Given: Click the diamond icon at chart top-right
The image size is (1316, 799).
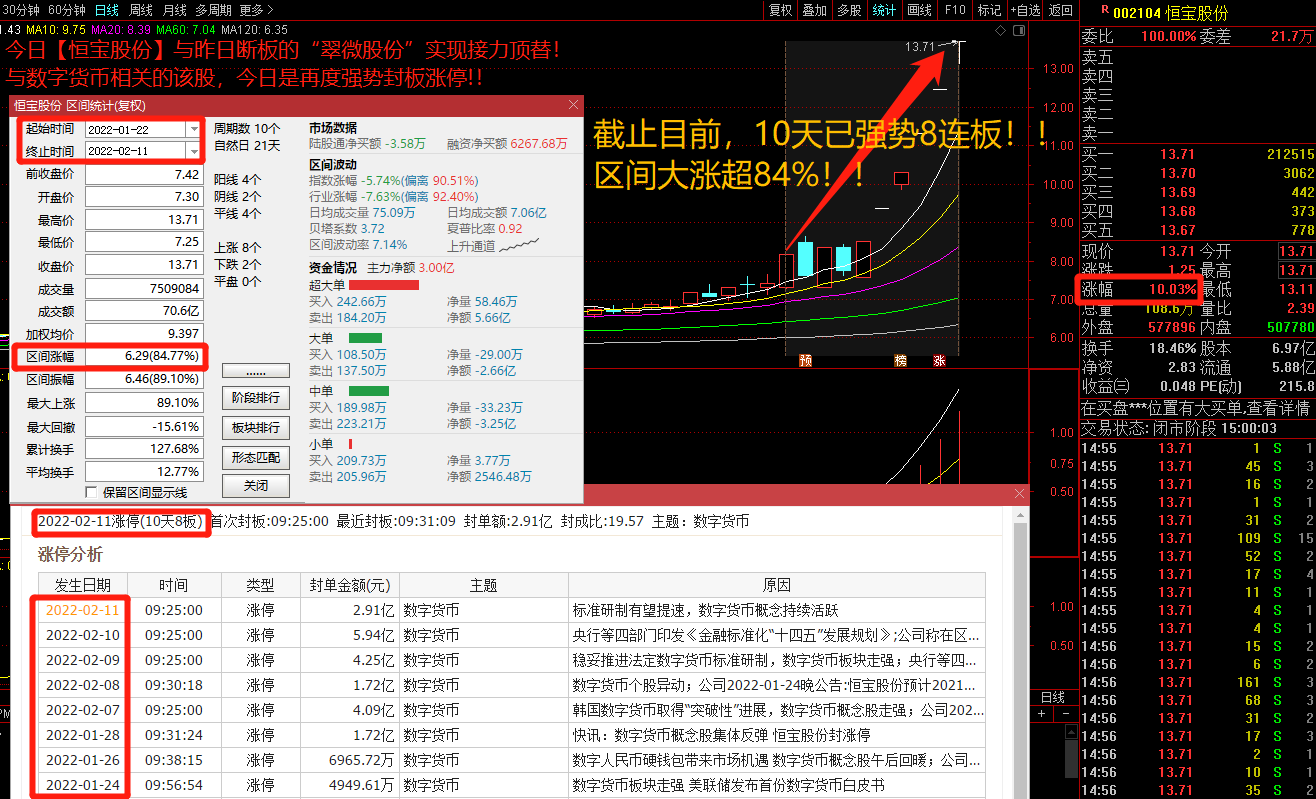Looking at the screenshot, I should pyautogui.click(x=1001, y=32).
